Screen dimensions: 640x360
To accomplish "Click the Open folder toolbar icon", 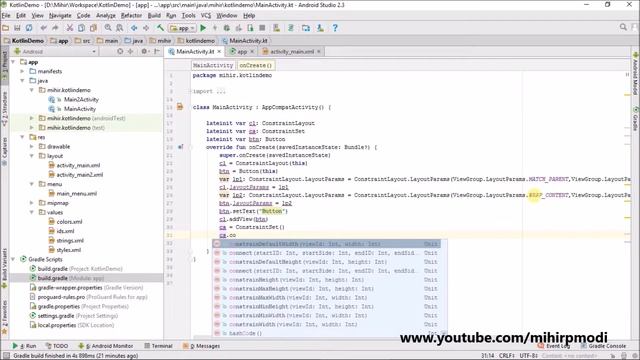I will click(6, 28).
